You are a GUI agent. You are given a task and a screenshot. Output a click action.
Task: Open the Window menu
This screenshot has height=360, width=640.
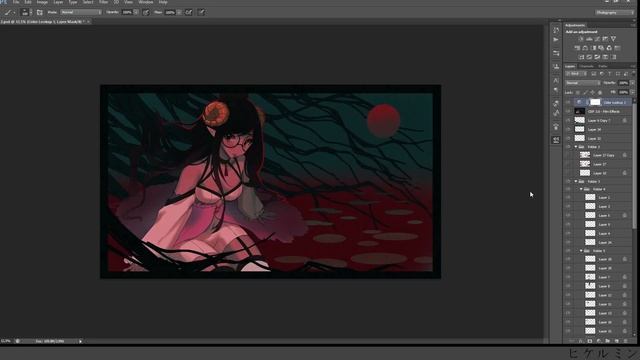[x=146, y=2]
